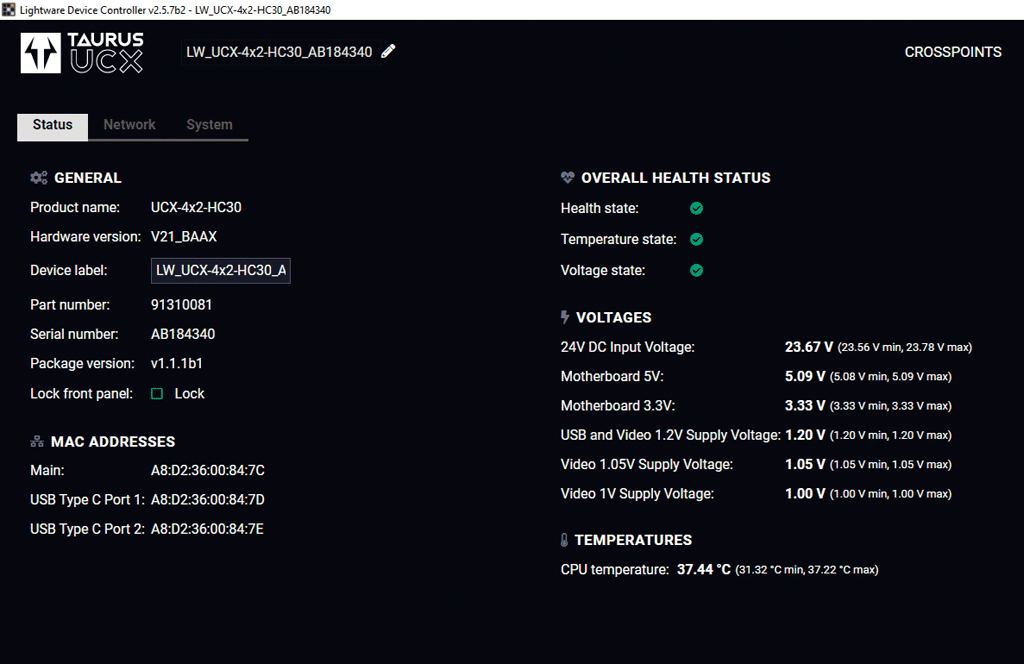The height and width of the screenshot is (664, 1024).
Task: Go to the CROSSPOINTS page
Action: point(953,52)
